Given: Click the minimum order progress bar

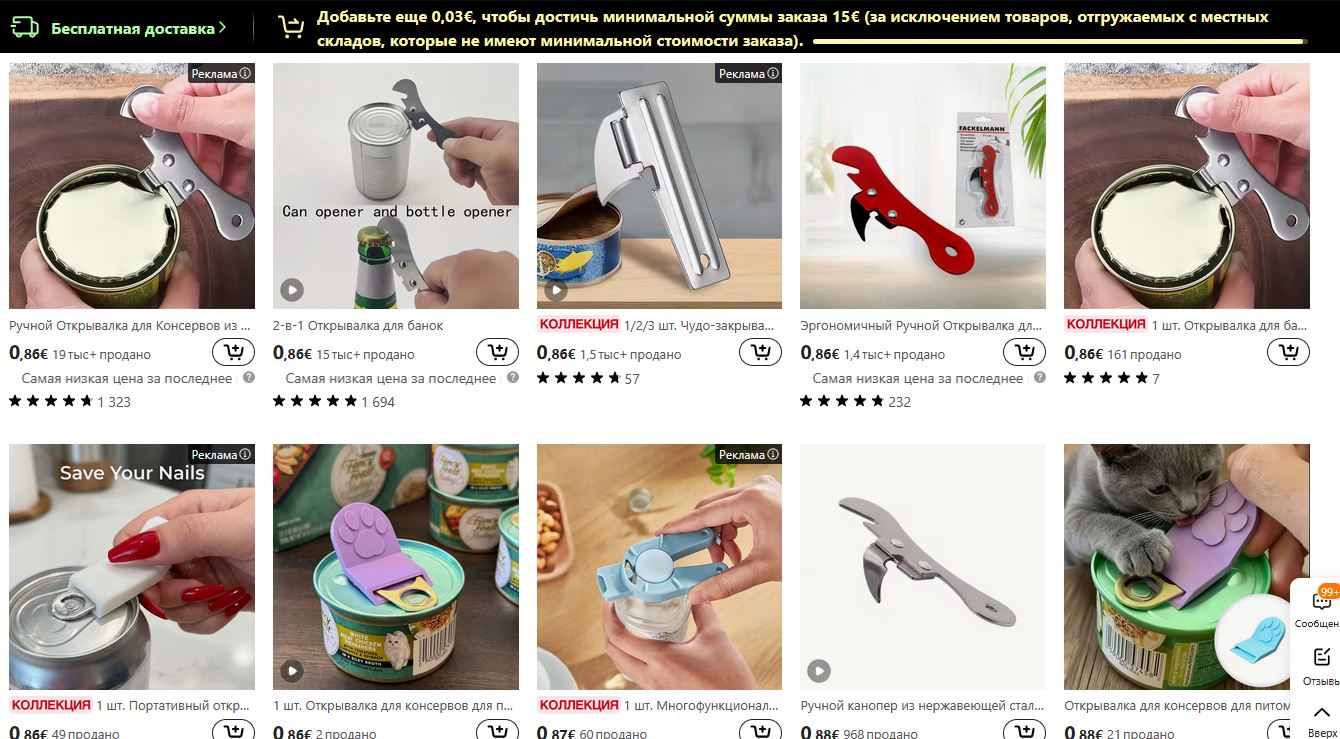Looking at the screenshot, I should (1060, 42).
